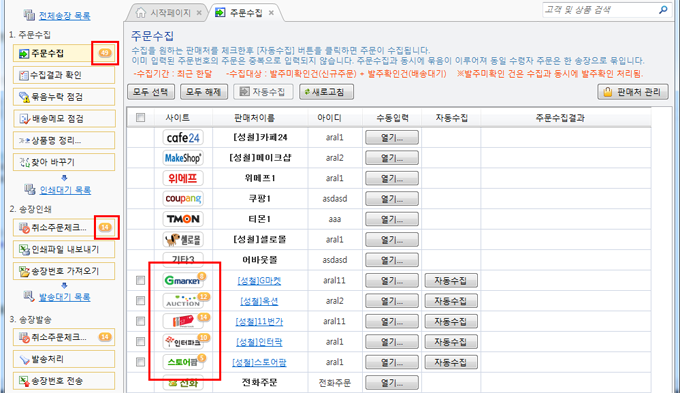This screenshot has height=393, width=680.
Task: Open 묶음누락 점검 sidebar item
Action: click(64, 97)
